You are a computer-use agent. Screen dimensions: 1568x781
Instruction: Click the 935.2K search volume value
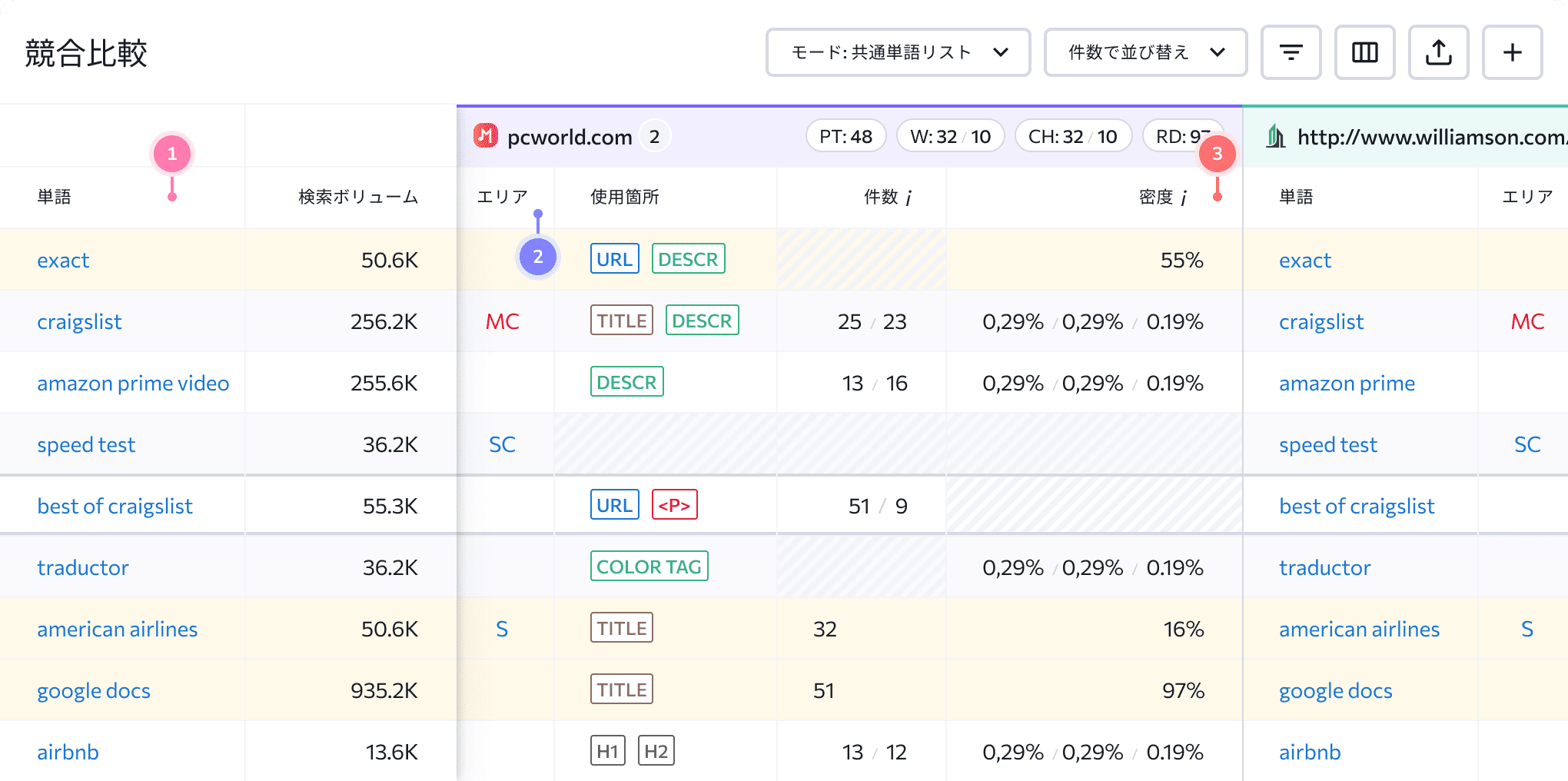pyautogui.click(x=384, y=690)
